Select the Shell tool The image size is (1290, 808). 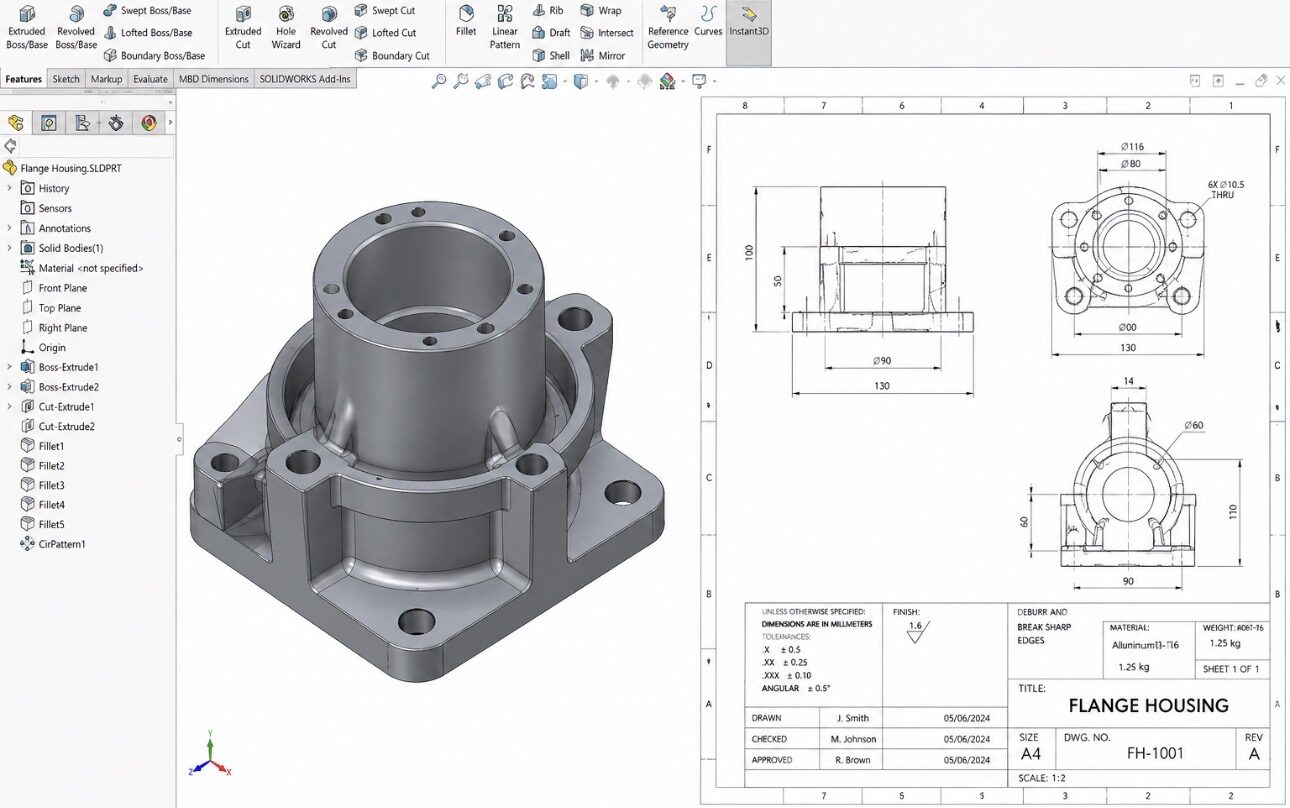point(550,56)
